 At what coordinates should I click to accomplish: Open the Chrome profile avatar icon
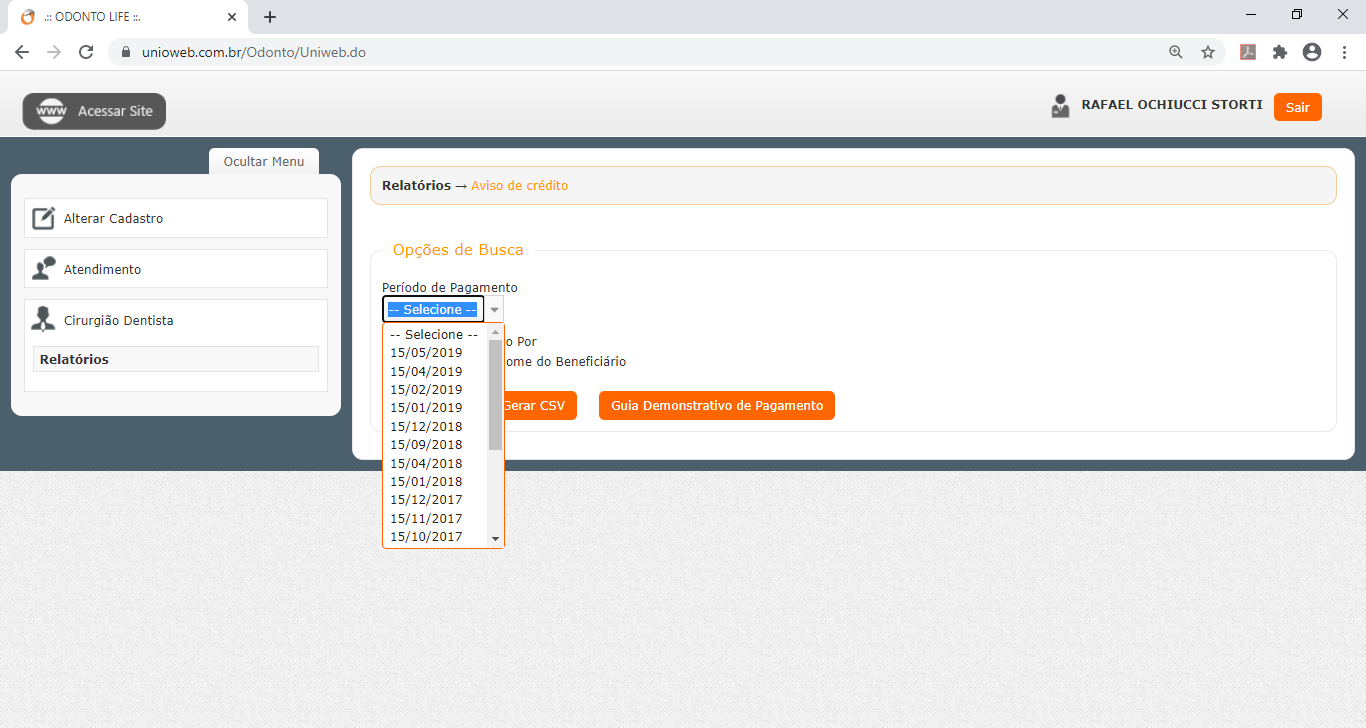1312,52
